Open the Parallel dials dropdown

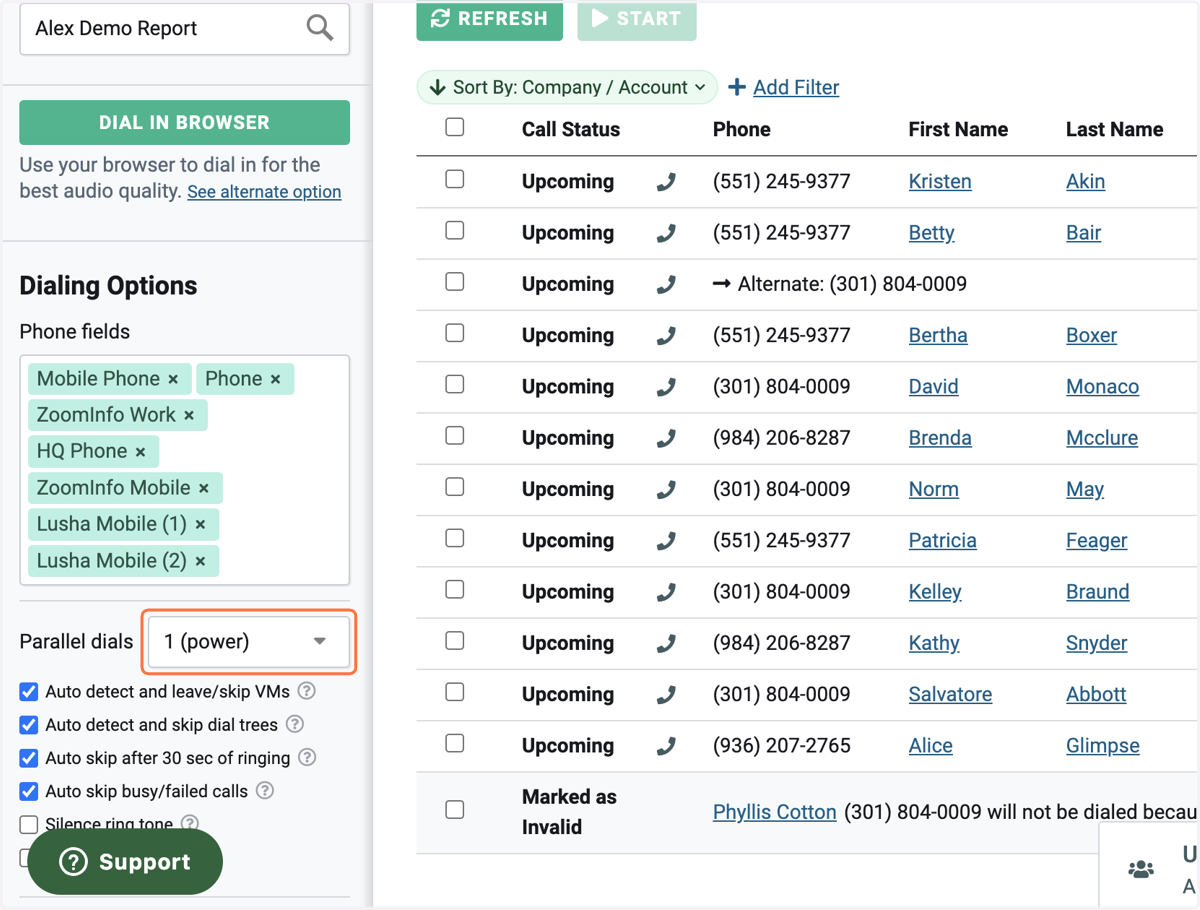[249, 641]
